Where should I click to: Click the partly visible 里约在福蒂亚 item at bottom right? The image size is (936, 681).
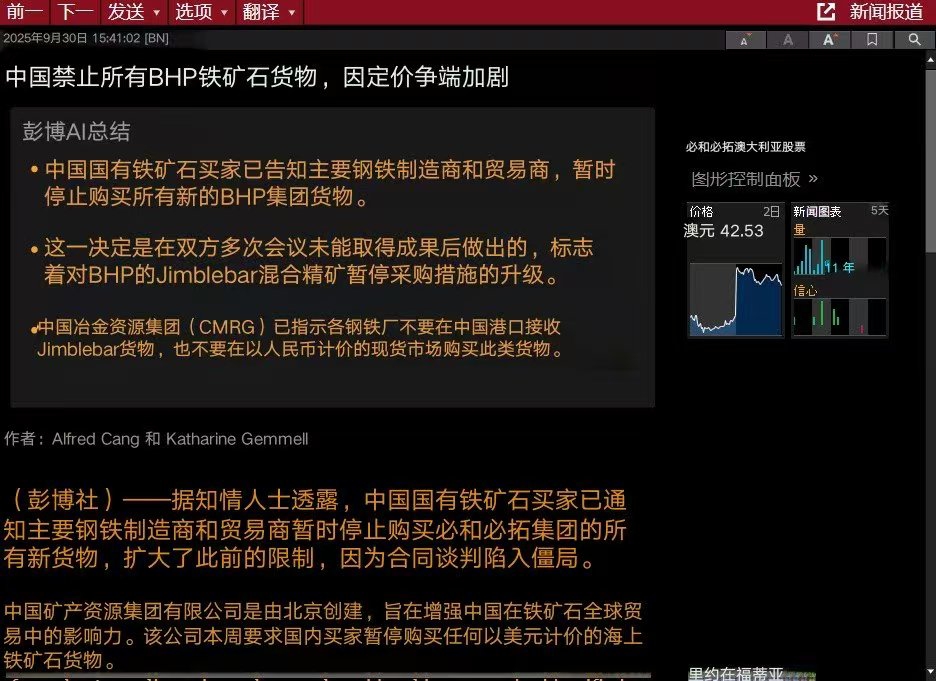[x=736, y=674]
